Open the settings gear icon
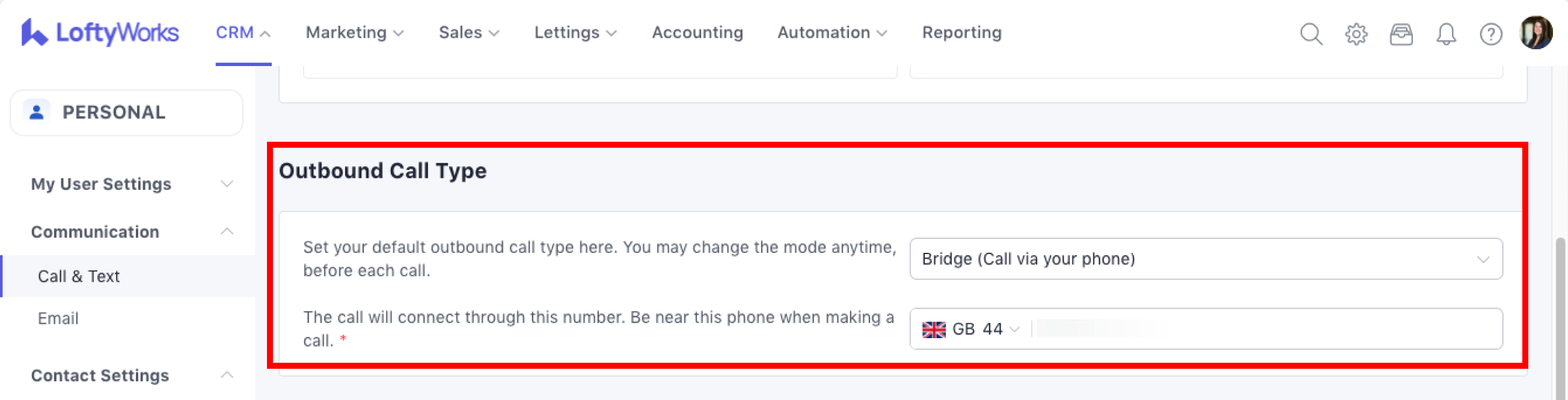This screenshot has width=1568, height=400. coord(1356,34)
